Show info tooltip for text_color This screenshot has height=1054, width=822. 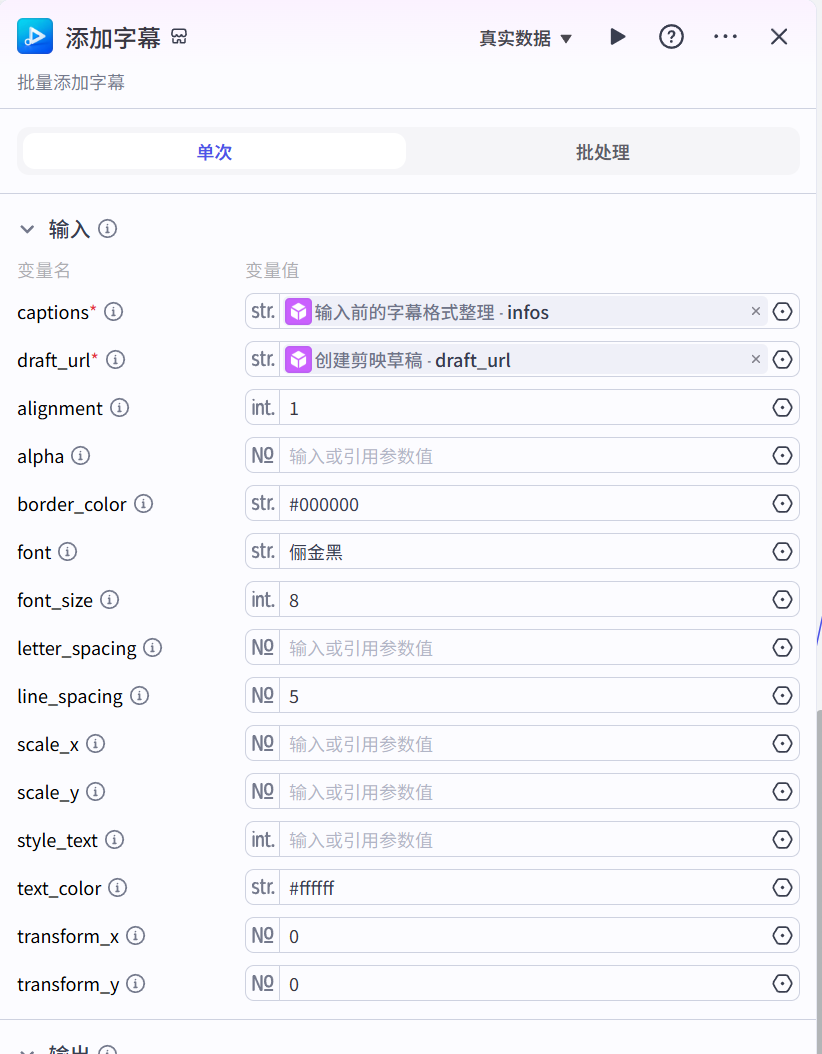click(x=118, y=887)
